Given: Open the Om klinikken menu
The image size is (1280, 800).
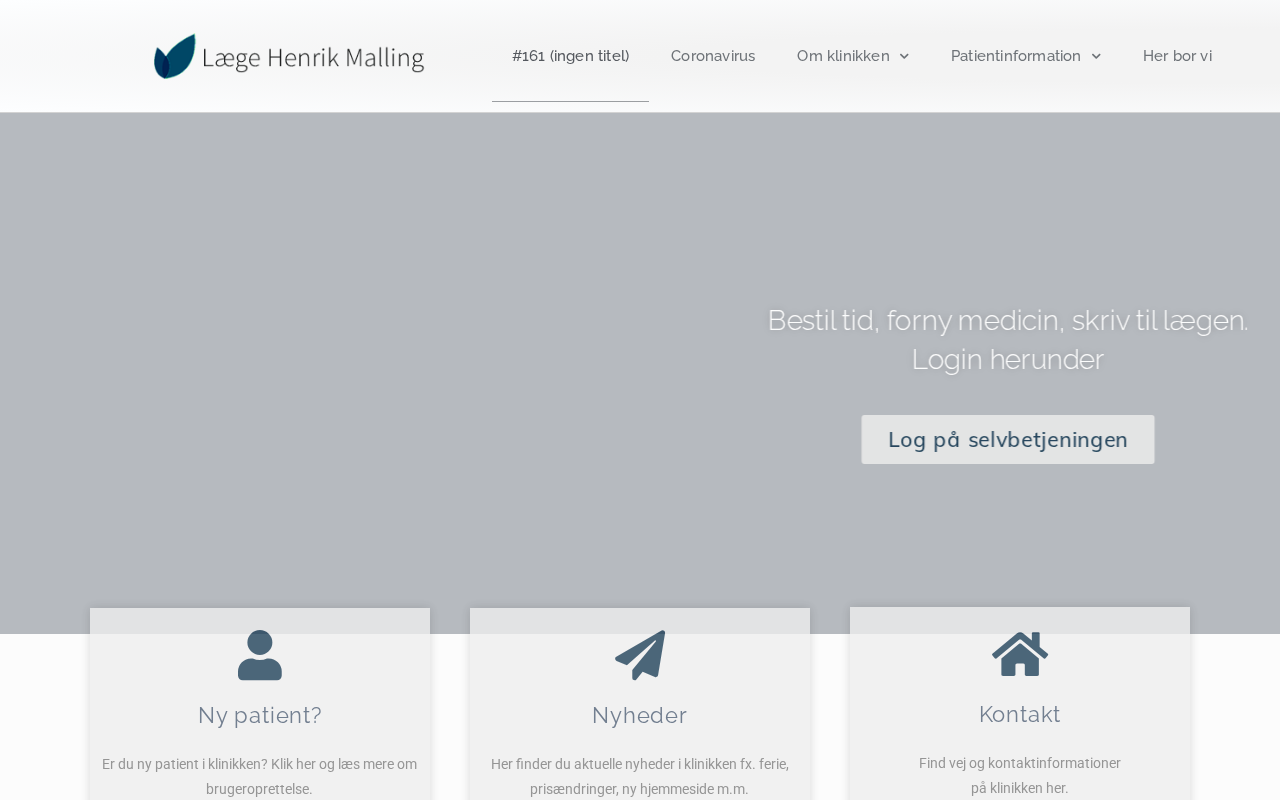Looking at the screenshot, I should pos(843,56).
